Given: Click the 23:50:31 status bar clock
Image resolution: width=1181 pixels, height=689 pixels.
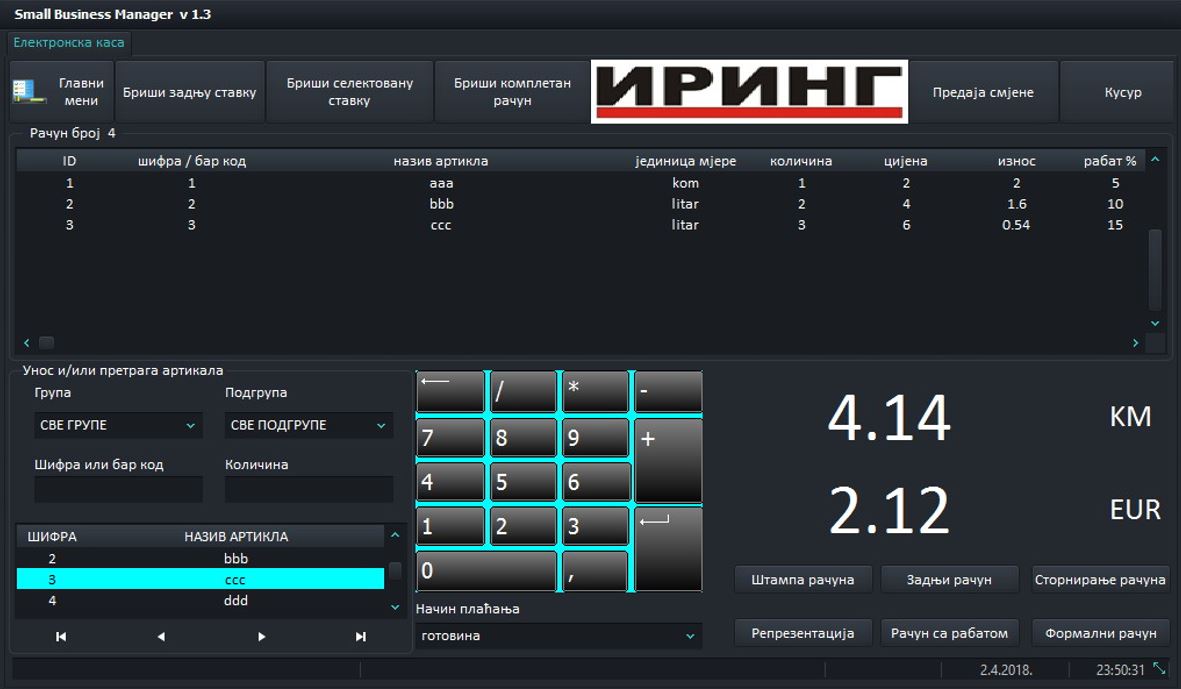Looking at the screenshot, I should 1120,669.
